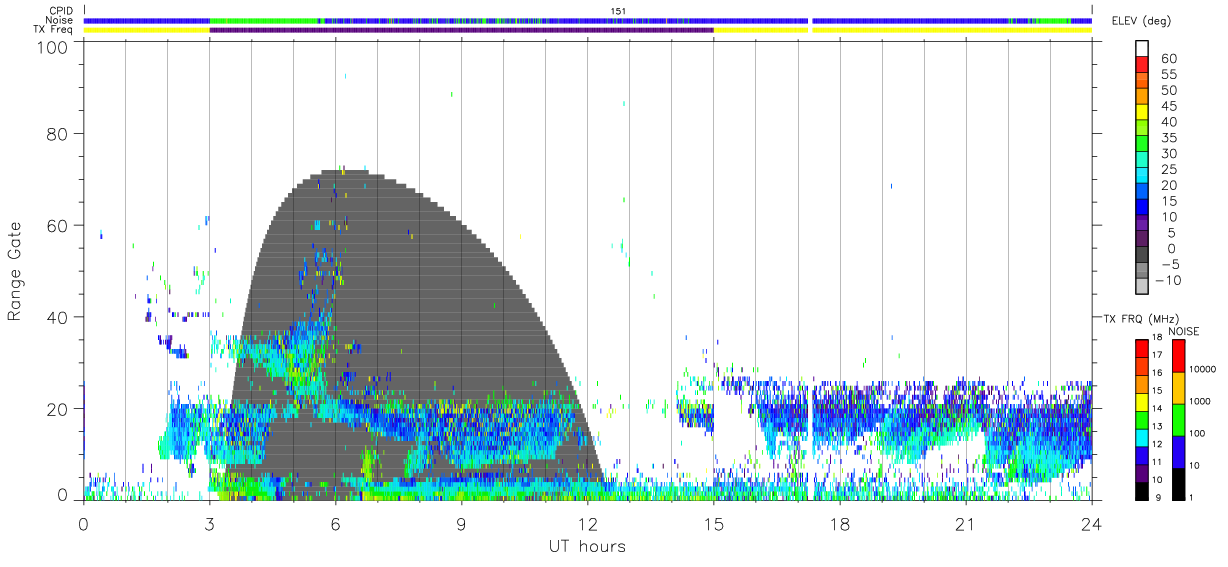Click y-axis tick label "40"
This screenshot has height=567, width=1228.
coord(58,317)
